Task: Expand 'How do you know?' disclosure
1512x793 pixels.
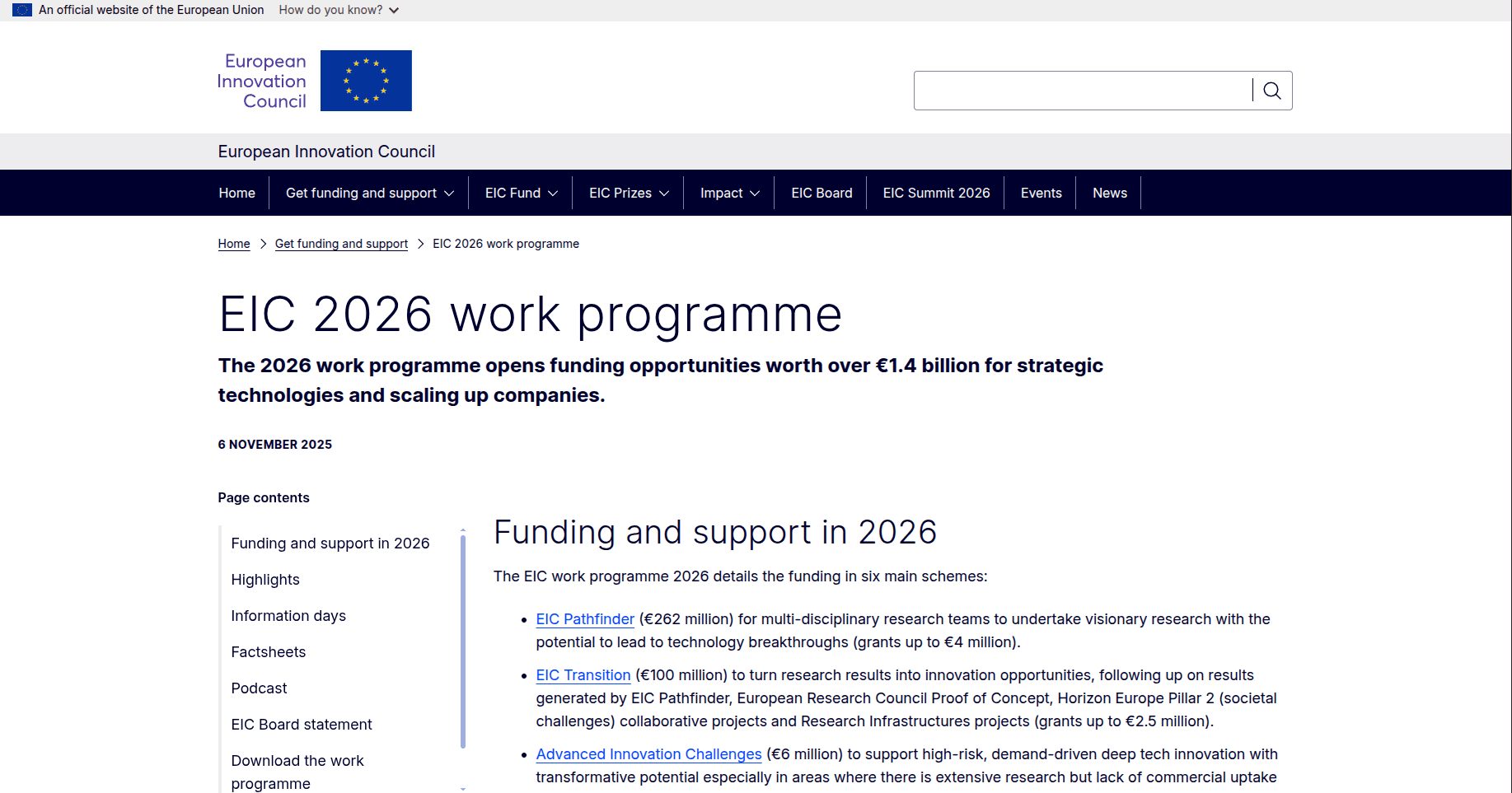Action: pyautogui.click(x=339, y=10)
